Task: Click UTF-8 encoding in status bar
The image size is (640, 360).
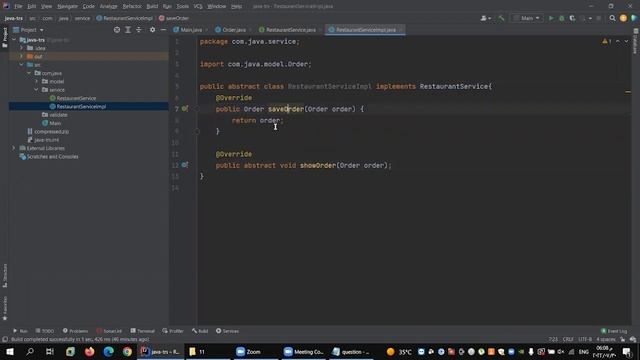Action: [x=585, y=339]
